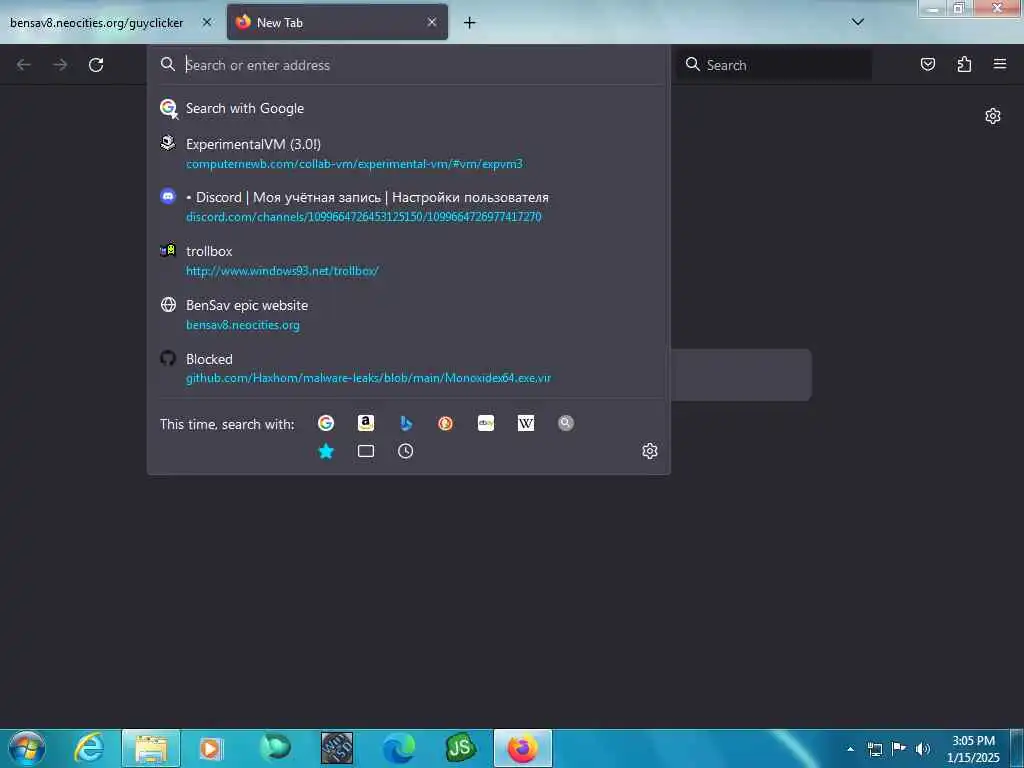Search this time with eBay icon

(x=486, y=423)
